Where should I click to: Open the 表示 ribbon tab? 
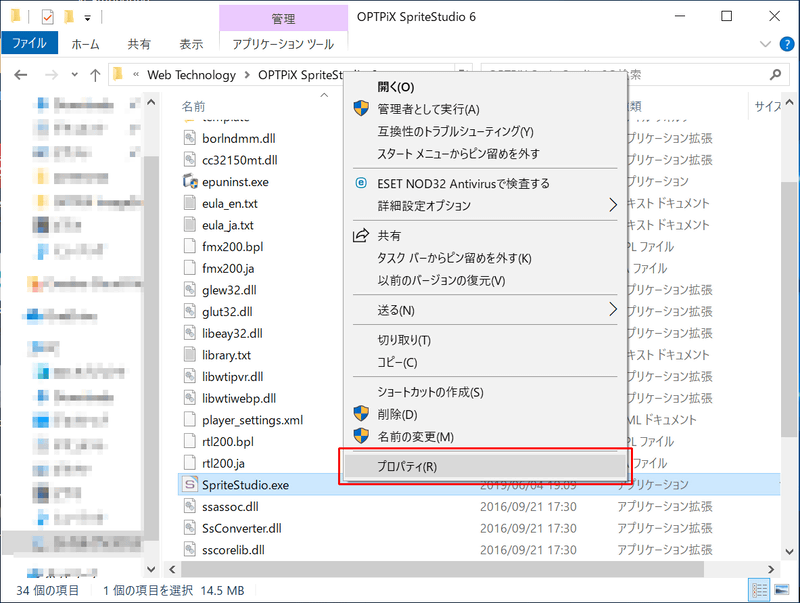pos(191,44)
